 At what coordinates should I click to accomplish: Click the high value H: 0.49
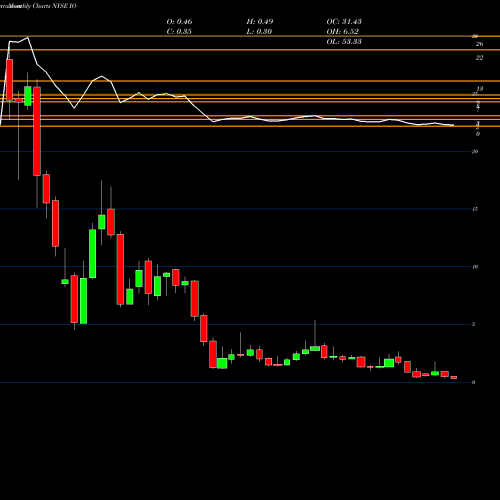click(x=260, y=22)
